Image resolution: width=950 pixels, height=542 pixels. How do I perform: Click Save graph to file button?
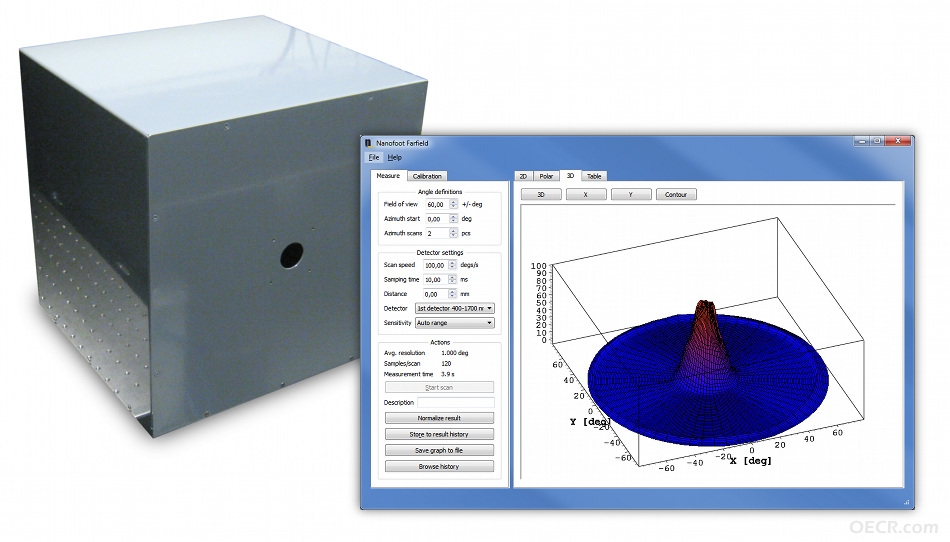(x=439, y=451)
